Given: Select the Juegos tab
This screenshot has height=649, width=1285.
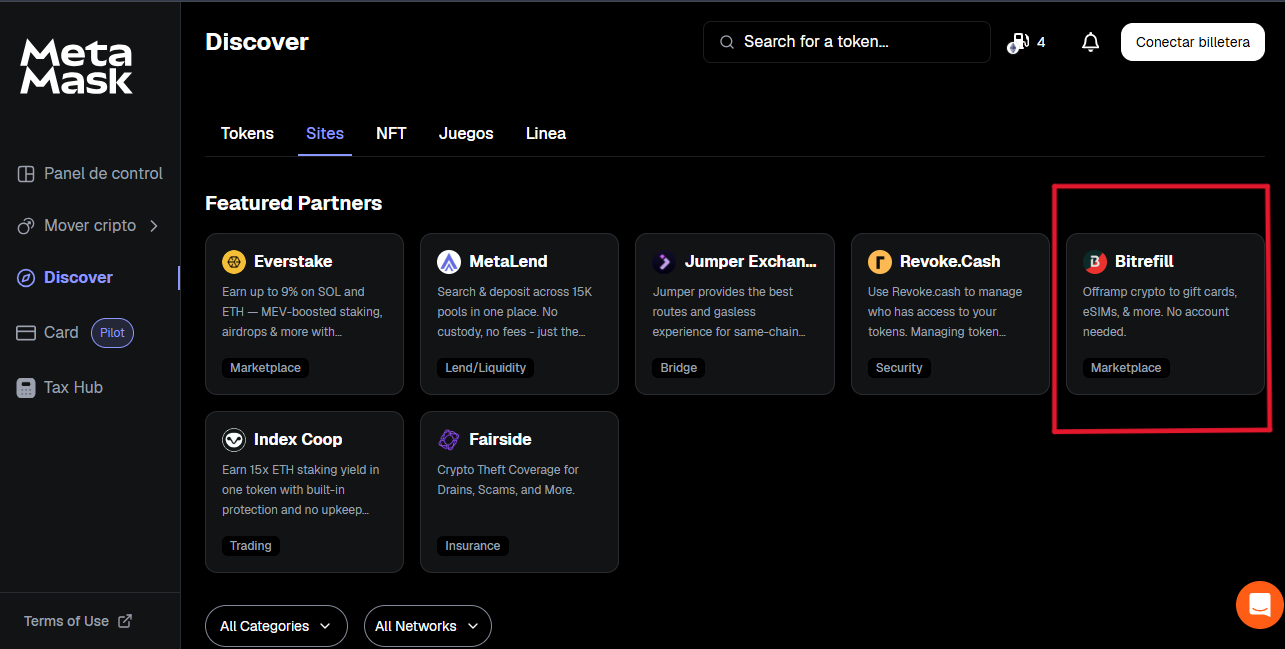Looking at the screenshot, I should [x=466, y=134].
